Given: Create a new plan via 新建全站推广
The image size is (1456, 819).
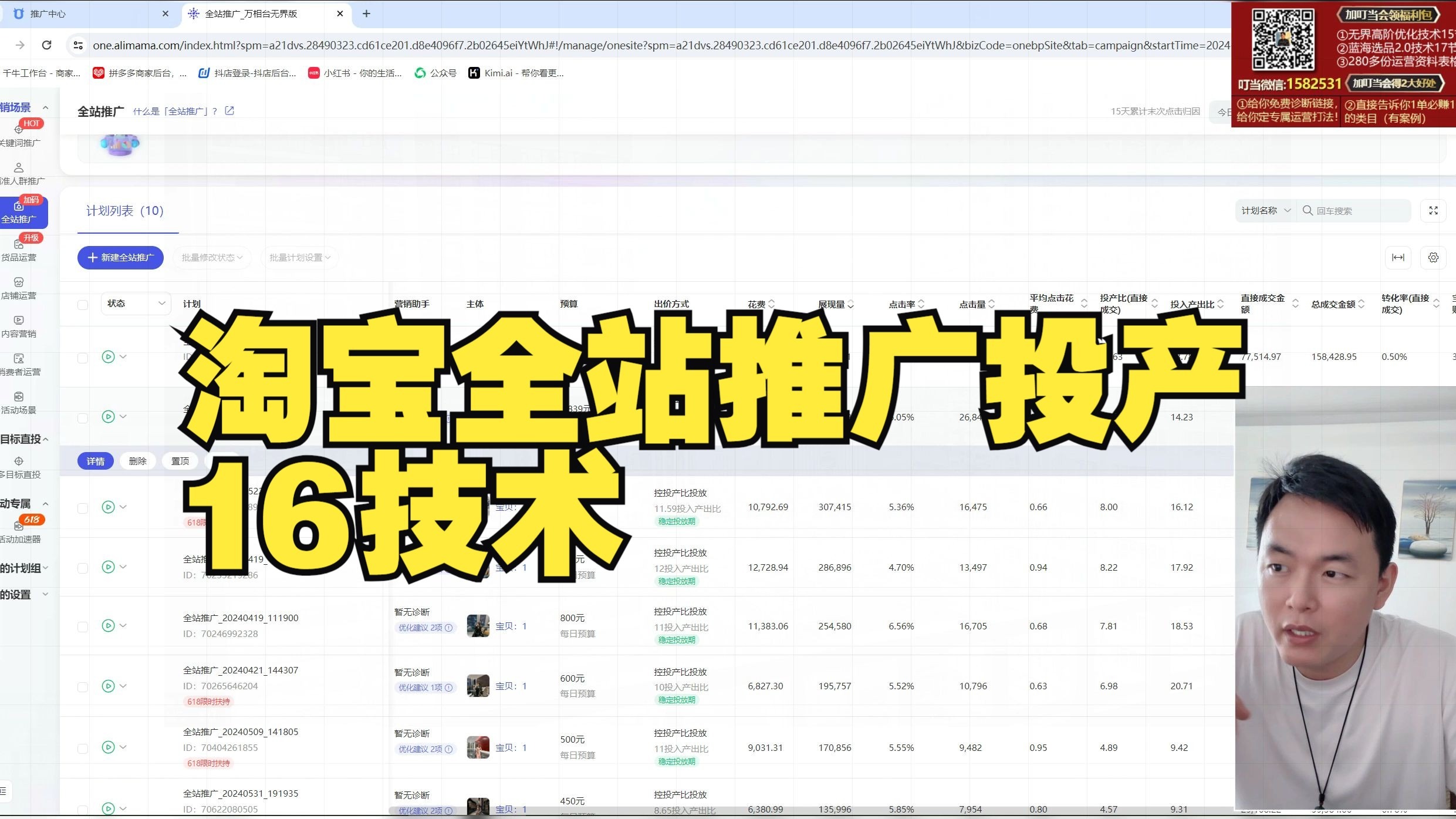Looking at the screenshot, I should pos(120,257).
